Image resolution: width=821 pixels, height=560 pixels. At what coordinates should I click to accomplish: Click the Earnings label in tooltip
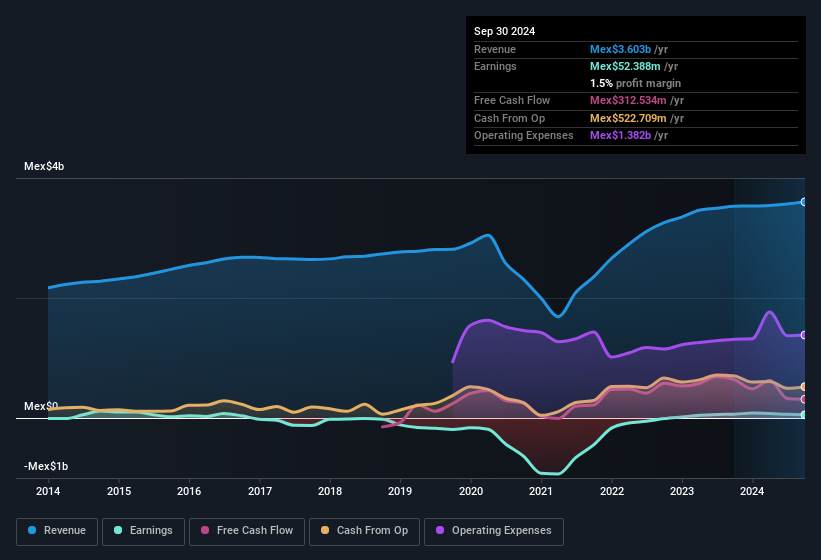[495, 66]
